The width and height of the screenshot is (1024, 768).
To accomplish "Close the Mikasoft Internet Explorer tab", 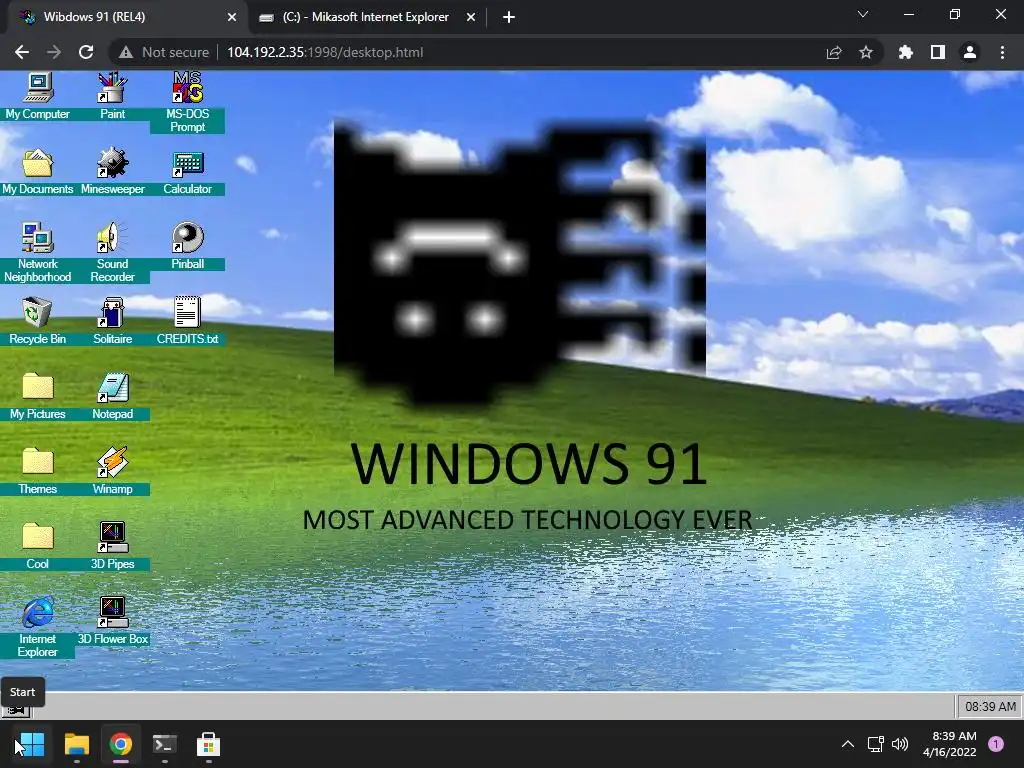I will pos(471,17).
